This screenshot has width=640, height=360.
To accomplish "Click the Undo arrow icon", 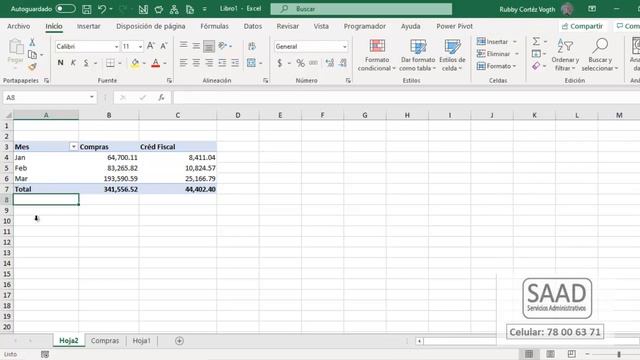I will [x=102, y=9].
